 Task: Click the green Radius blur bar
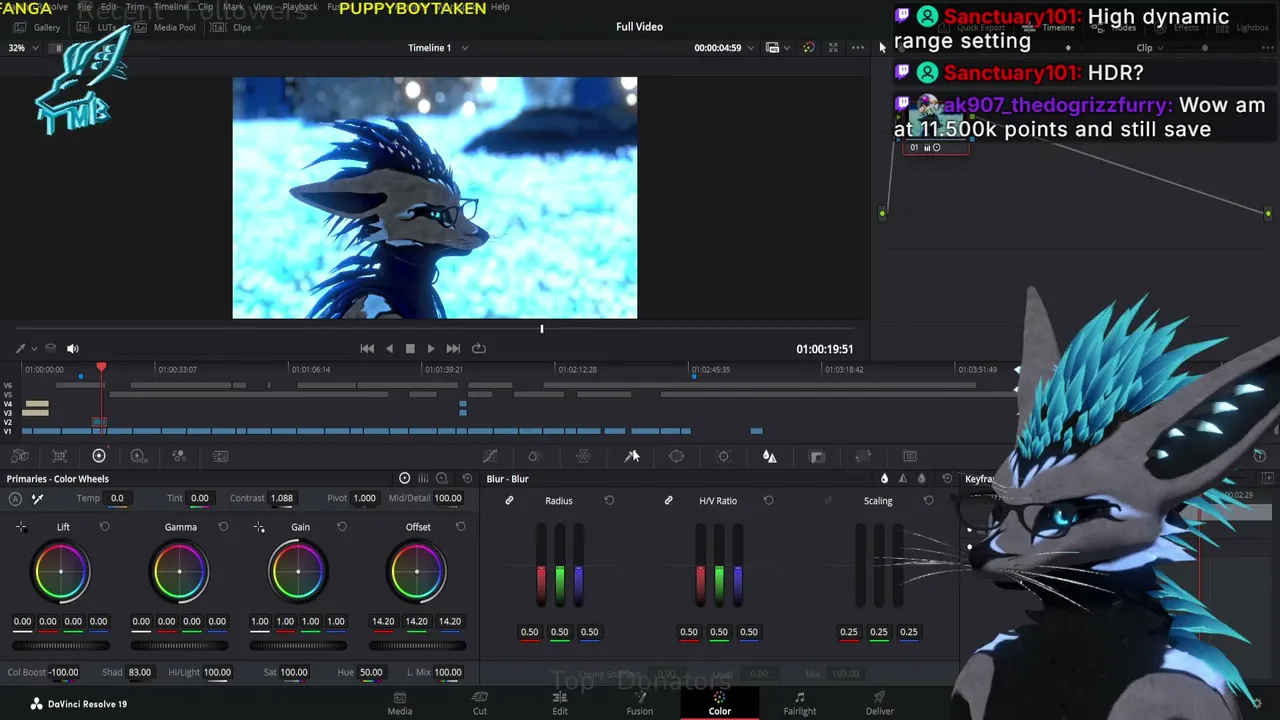(559, 565)
